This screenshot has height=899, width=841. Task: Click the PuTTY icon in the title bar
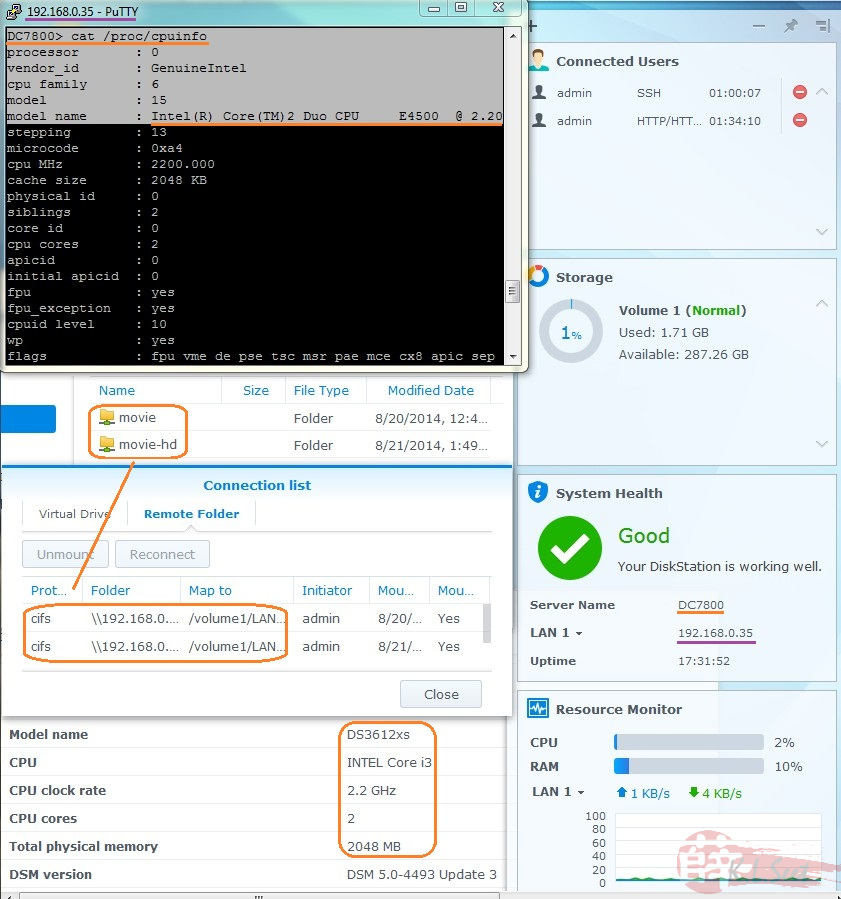tap(13, 11)
